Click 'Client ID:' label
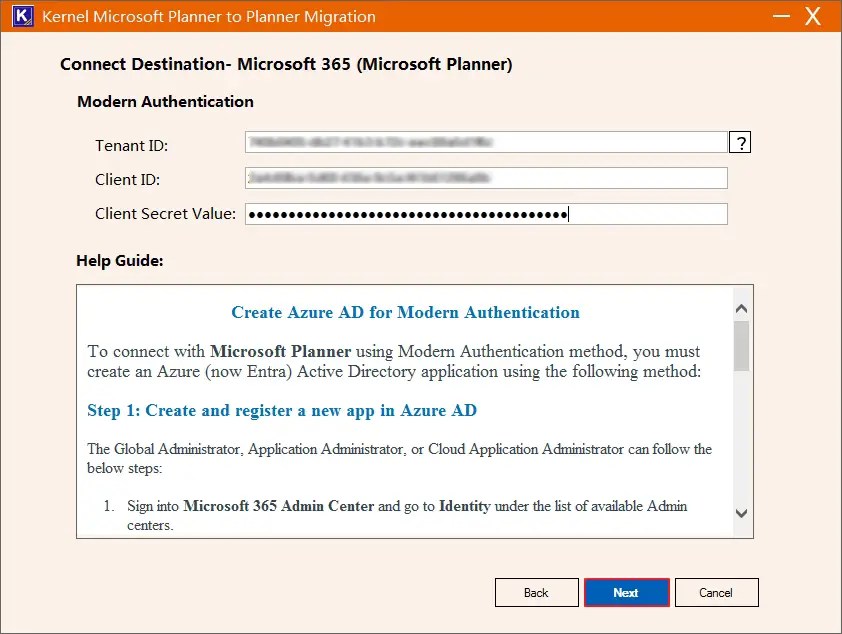 coord(128,180)
